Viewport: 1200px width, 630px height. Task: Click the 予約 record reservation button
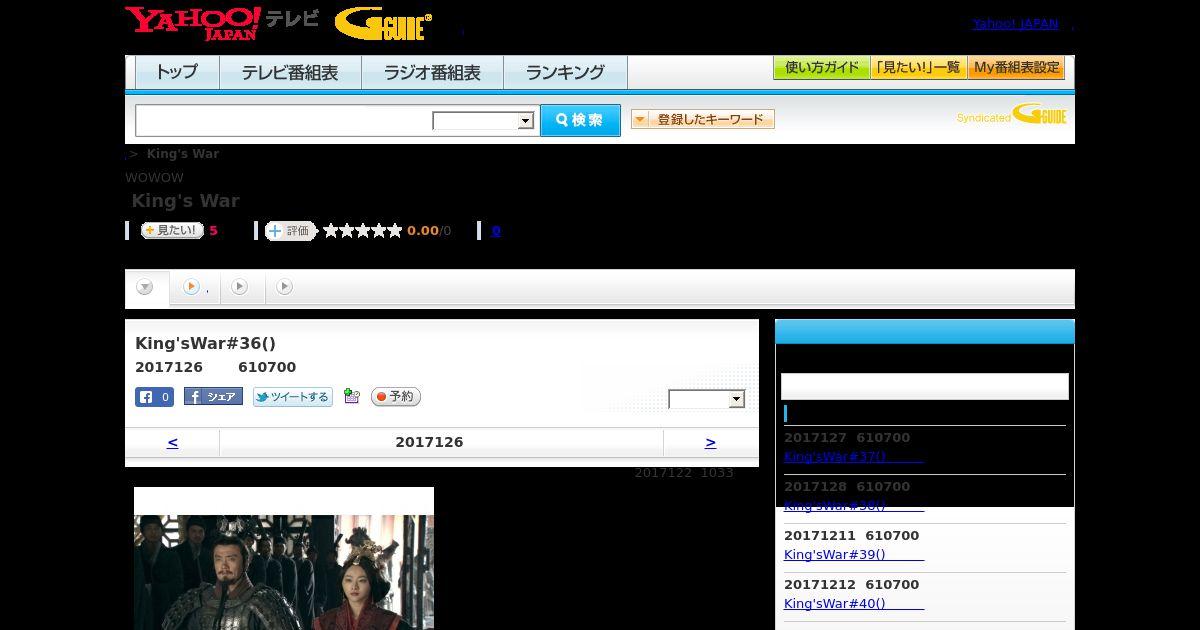396,397
